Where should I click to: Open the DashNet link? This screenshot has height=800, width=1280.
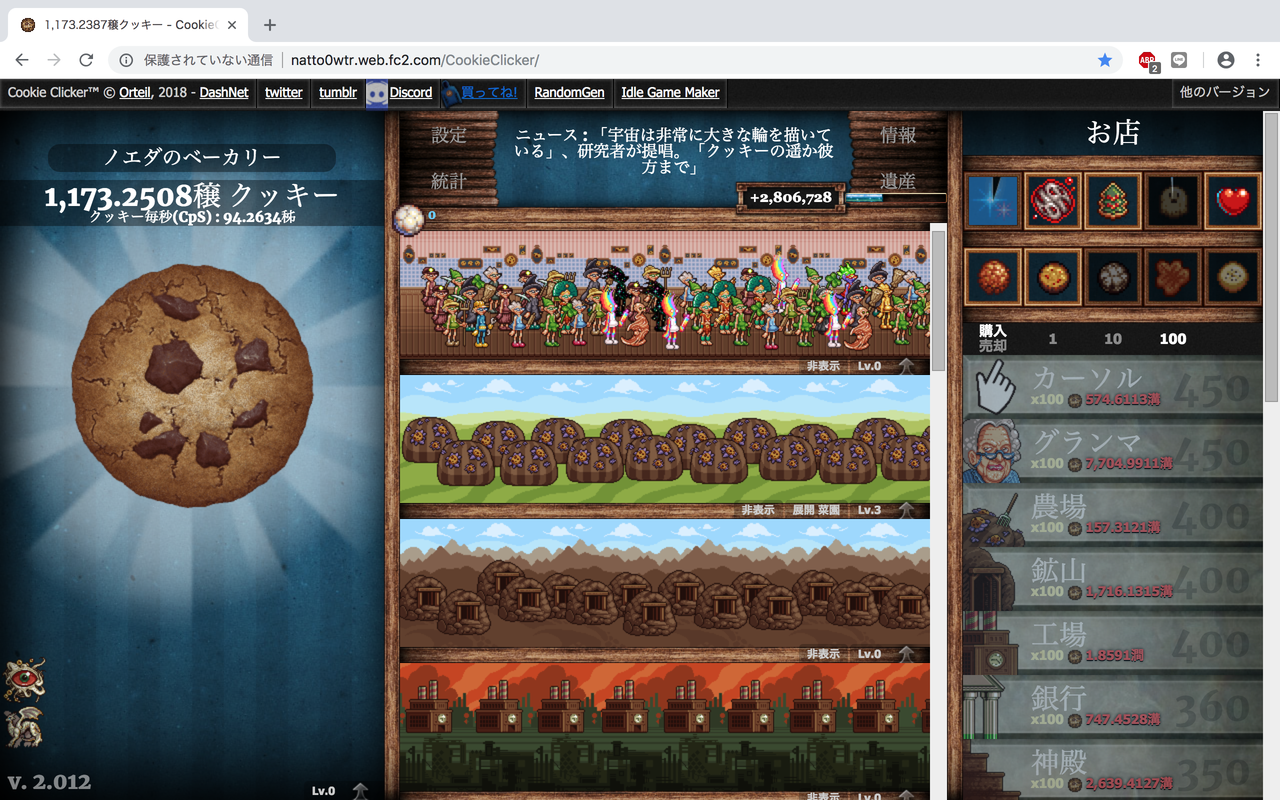tap(224, 92)
